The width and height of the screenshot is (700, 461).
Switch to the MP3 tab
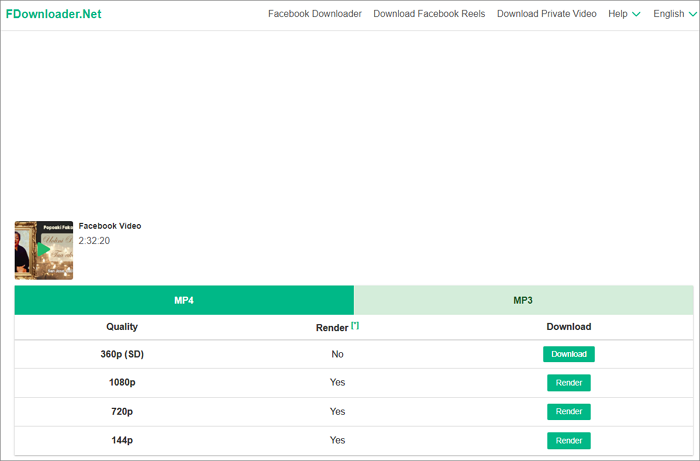coord(523,300)
